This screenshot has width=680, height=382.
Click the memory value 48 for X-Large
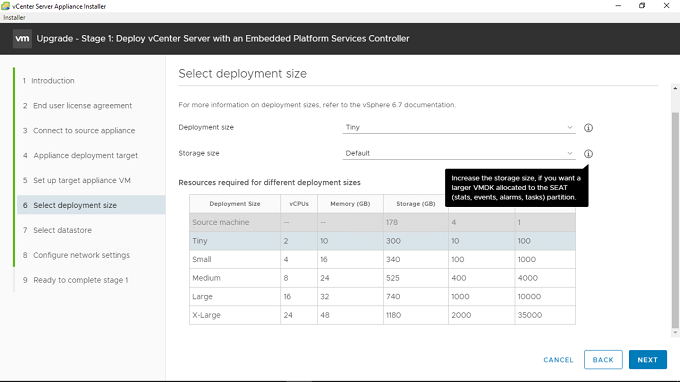tap(325, 315)
